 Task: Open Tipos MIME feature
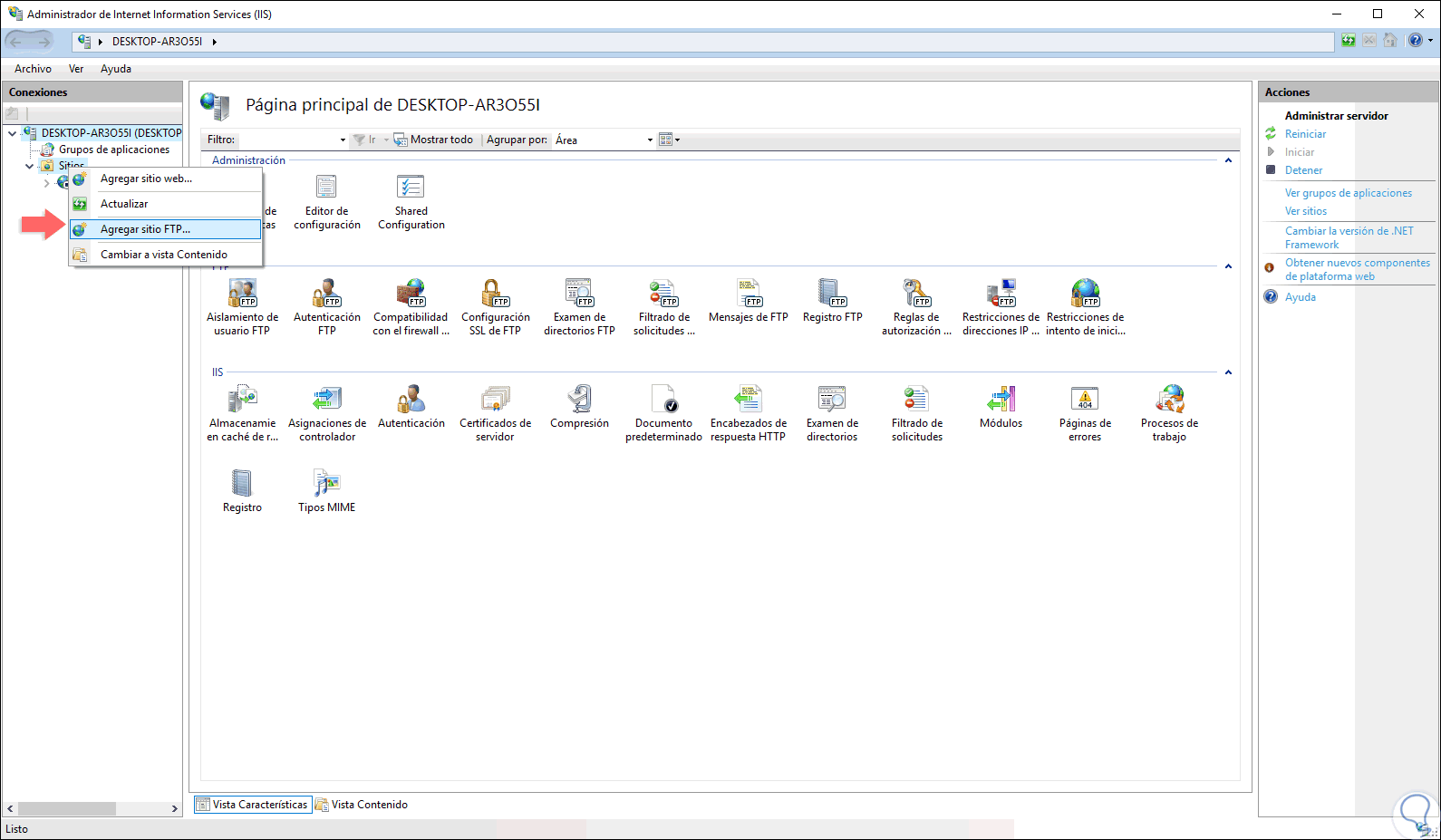pyautogui.click(x=327, y=492)
